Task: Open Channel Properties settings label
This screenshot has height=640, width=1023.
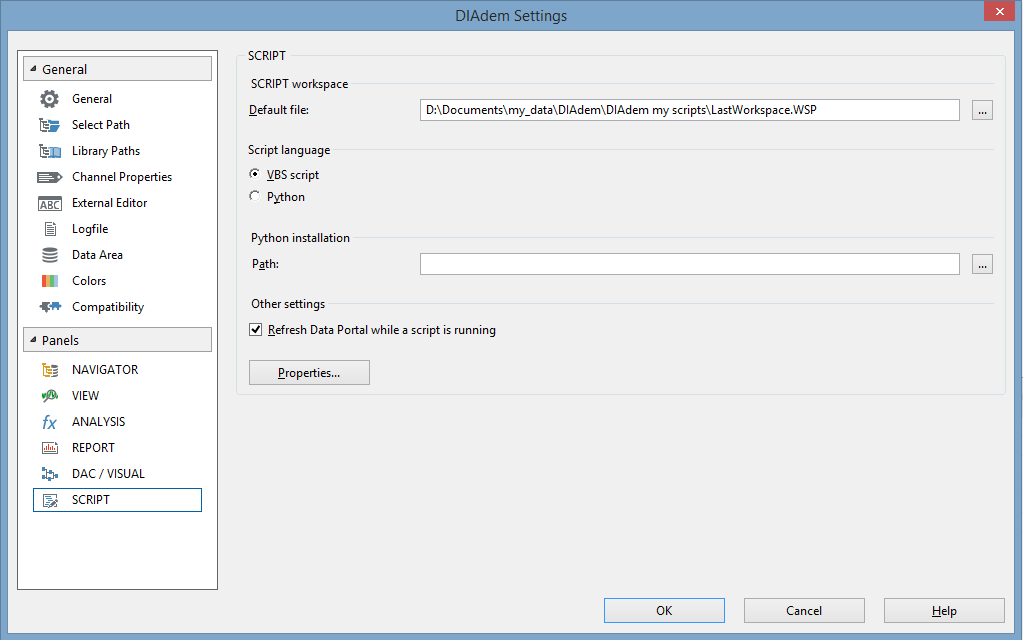Action: point(122,177)
